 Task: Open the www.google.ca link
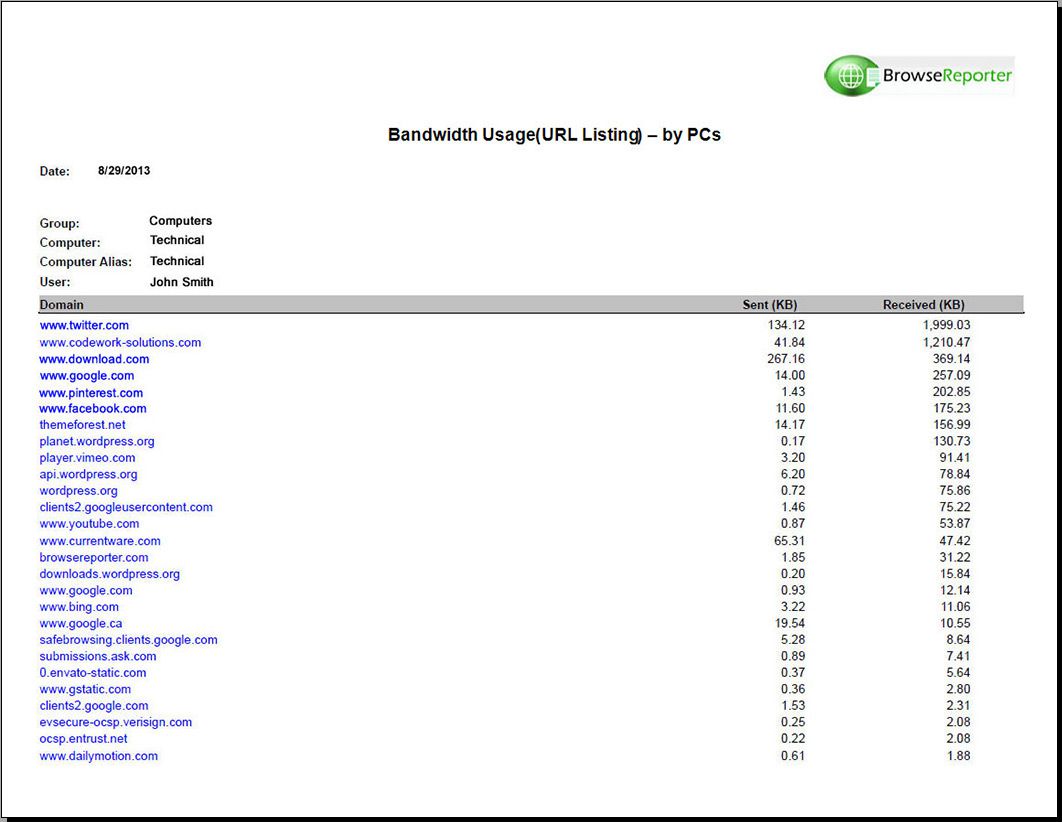pyautogui.click(x=81, y=623)
